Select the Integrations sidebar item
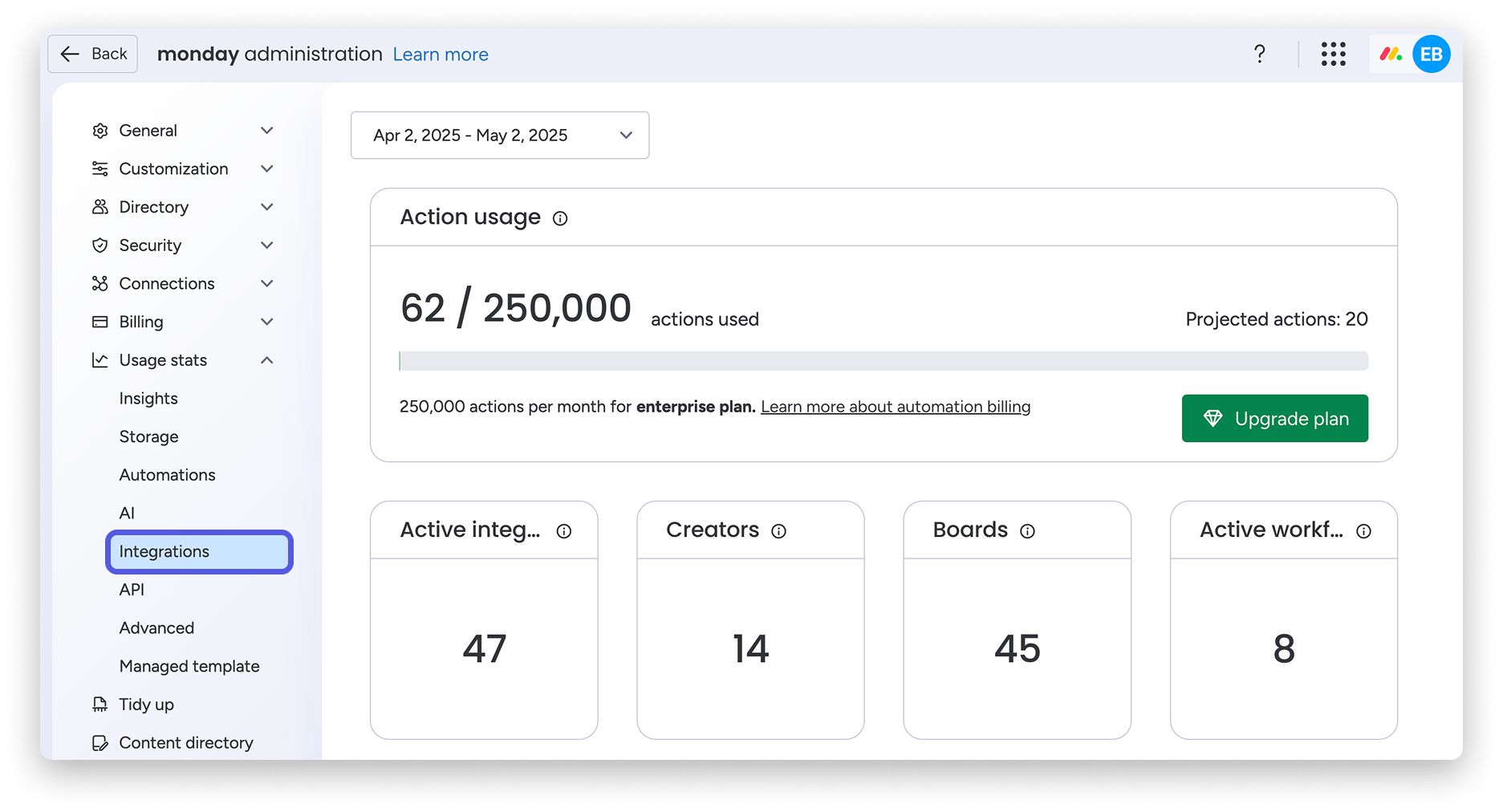This screenshot has width=1503, height=812. (199, 551)
